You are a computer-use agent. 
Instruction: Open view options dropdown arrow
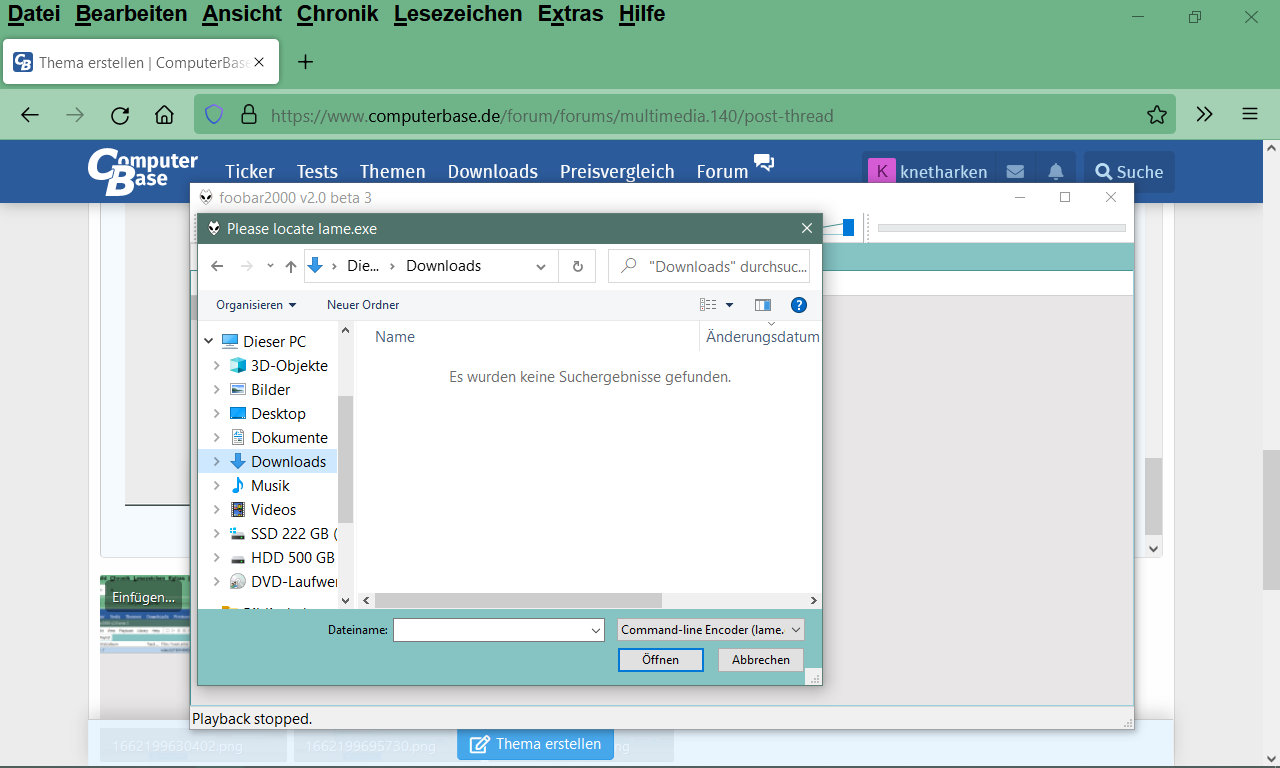click(x=729, y=305)
